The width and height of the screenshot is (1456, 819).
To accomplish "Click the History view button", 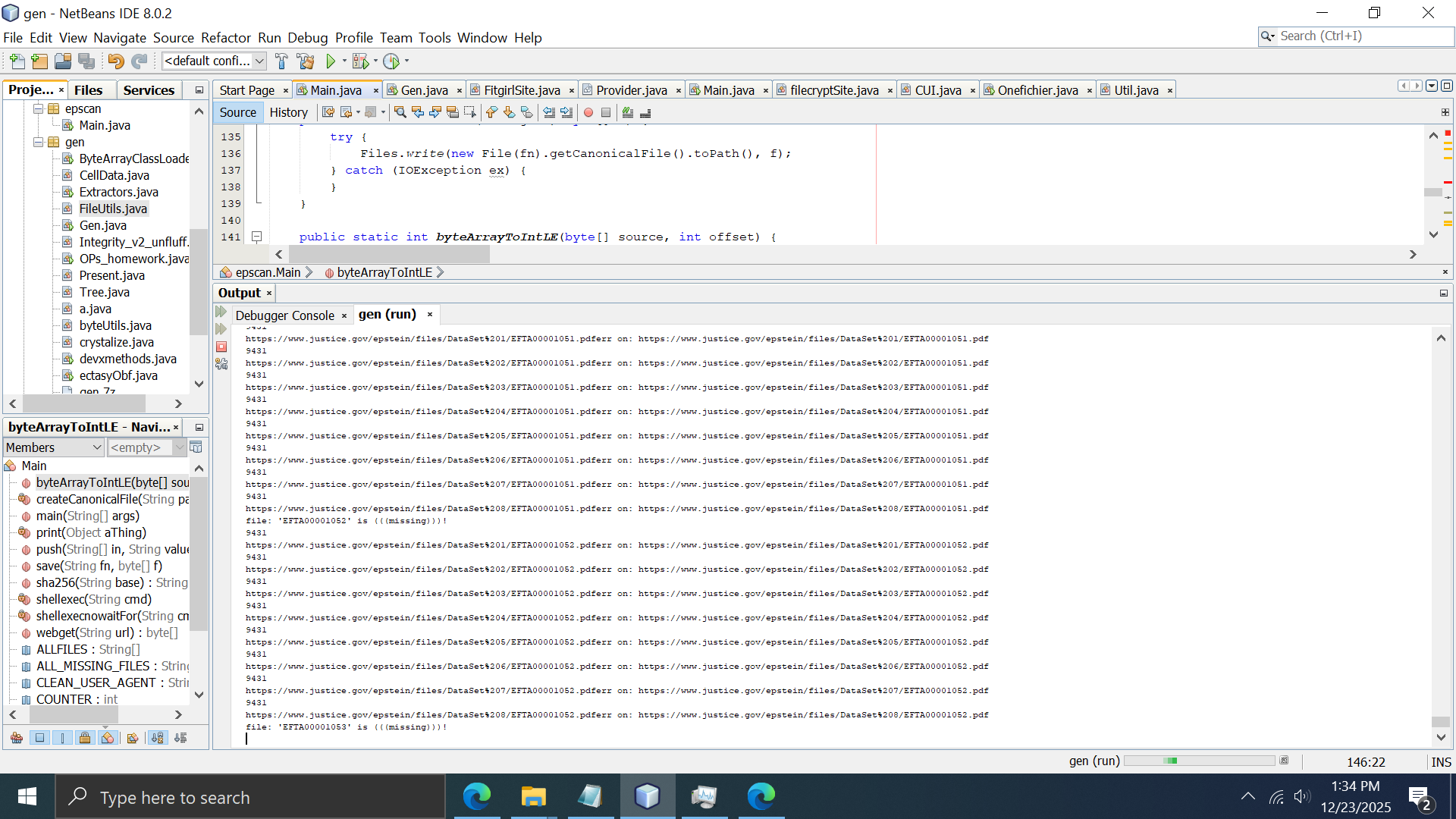I will [288, 112].
